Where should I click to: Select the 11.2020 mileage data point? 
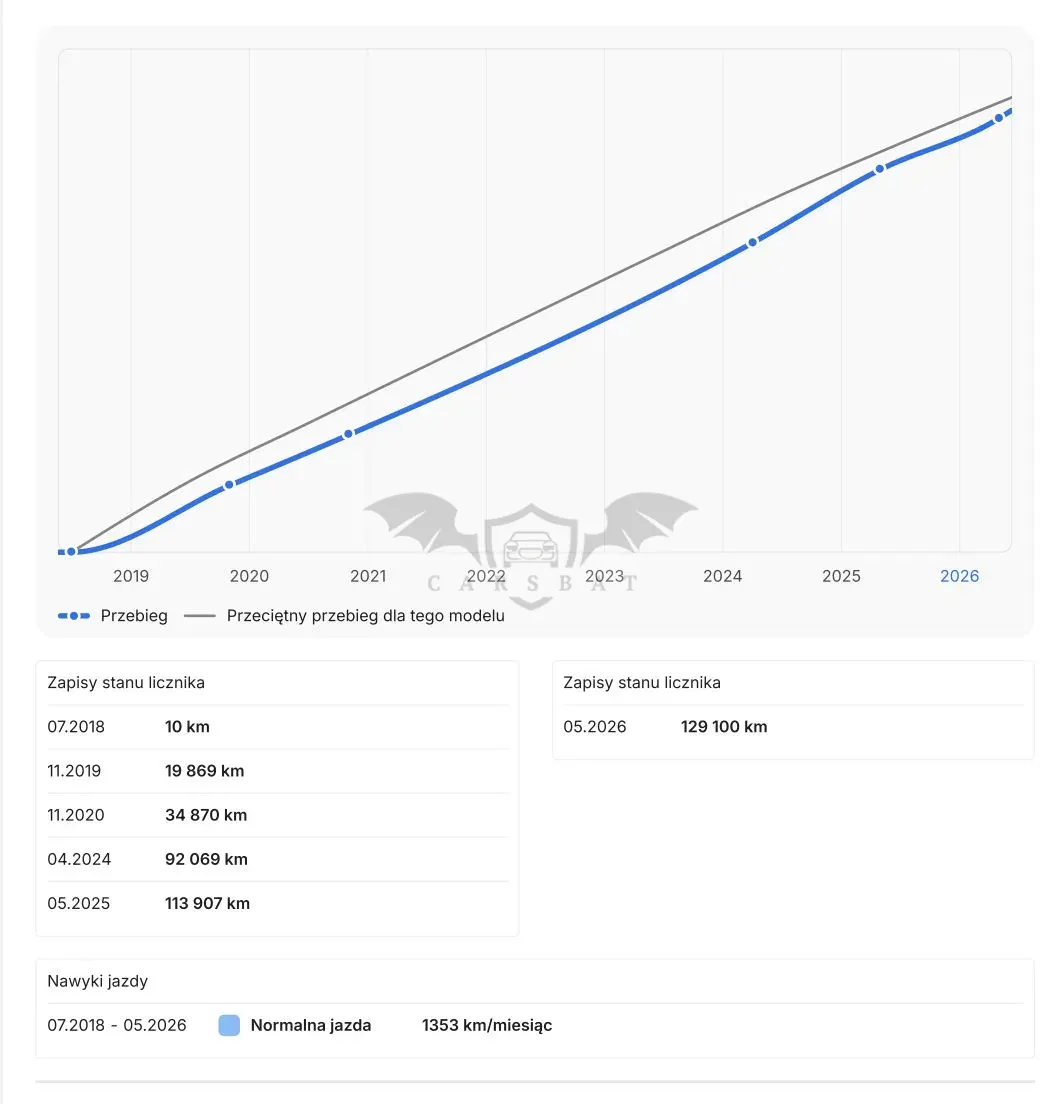(x=348, y=434)
